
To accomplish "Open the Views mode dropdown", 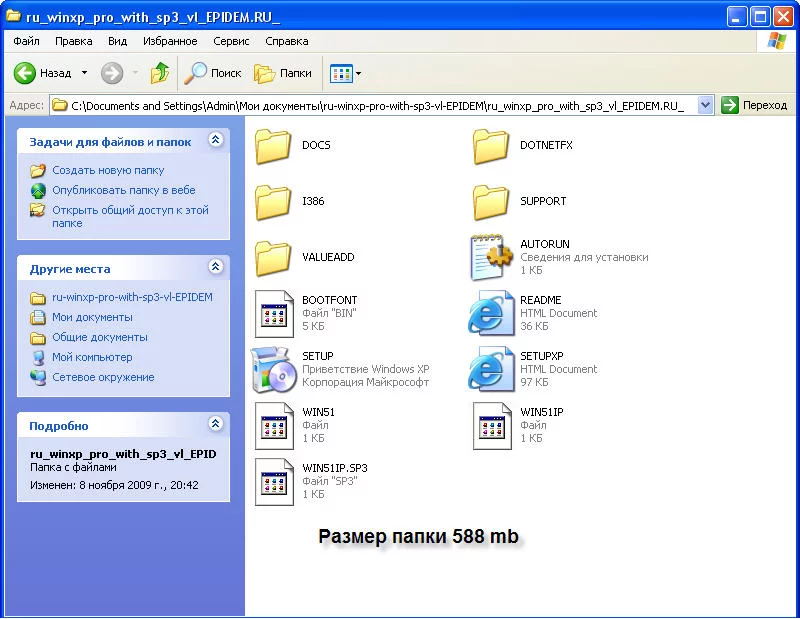I will click(345, 73).
